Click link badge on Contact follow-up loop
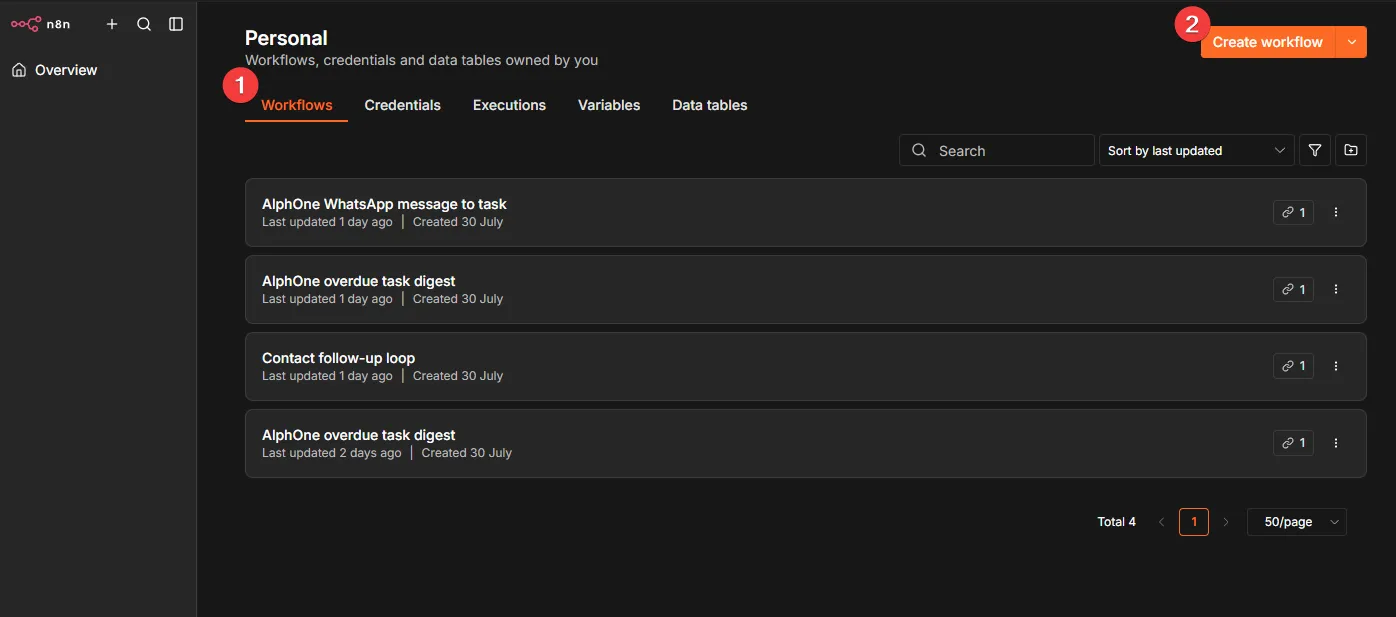 click(1293, 366)
